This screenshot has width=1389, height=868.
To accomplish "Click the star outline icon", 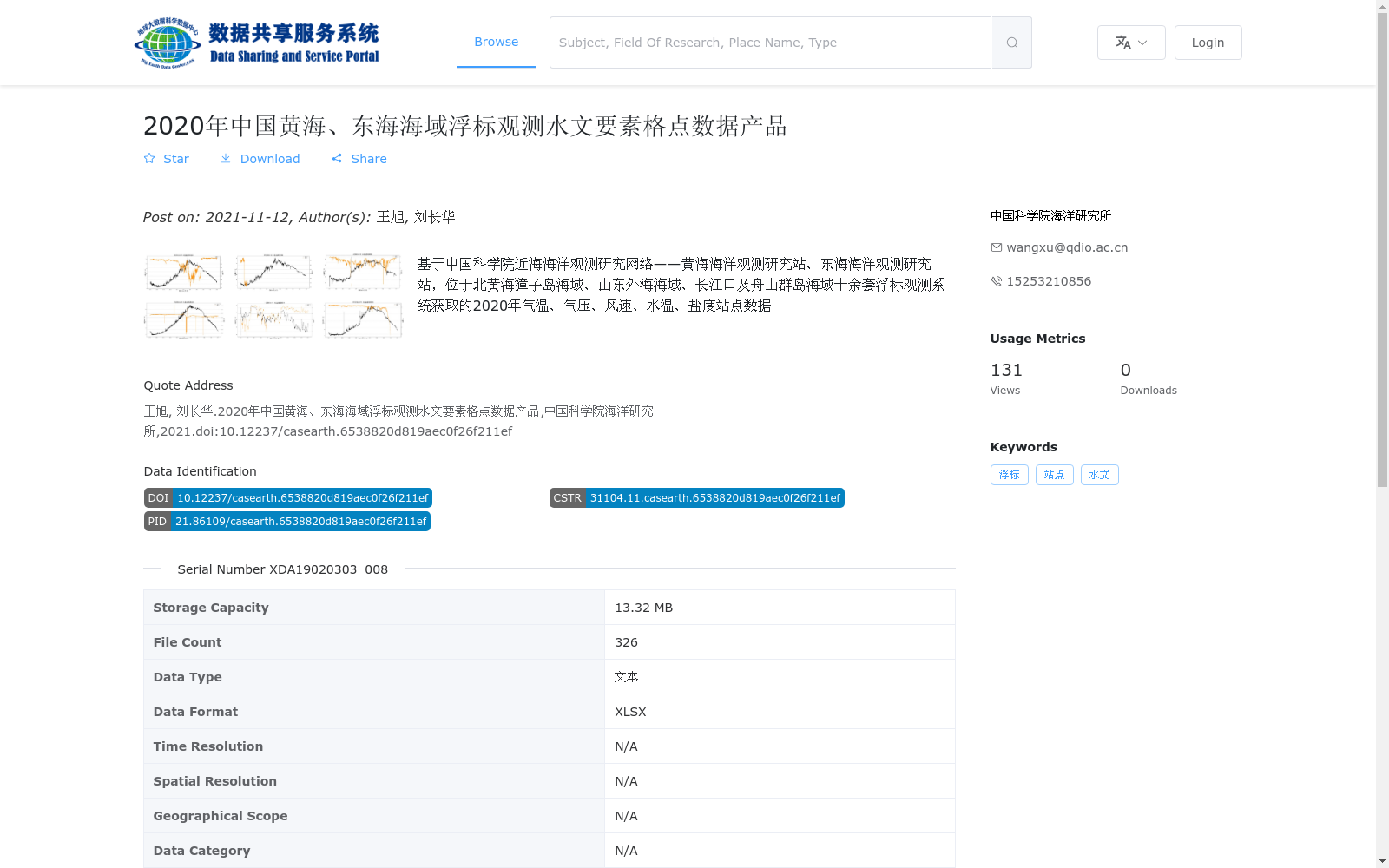I will [x=149, y=158].
